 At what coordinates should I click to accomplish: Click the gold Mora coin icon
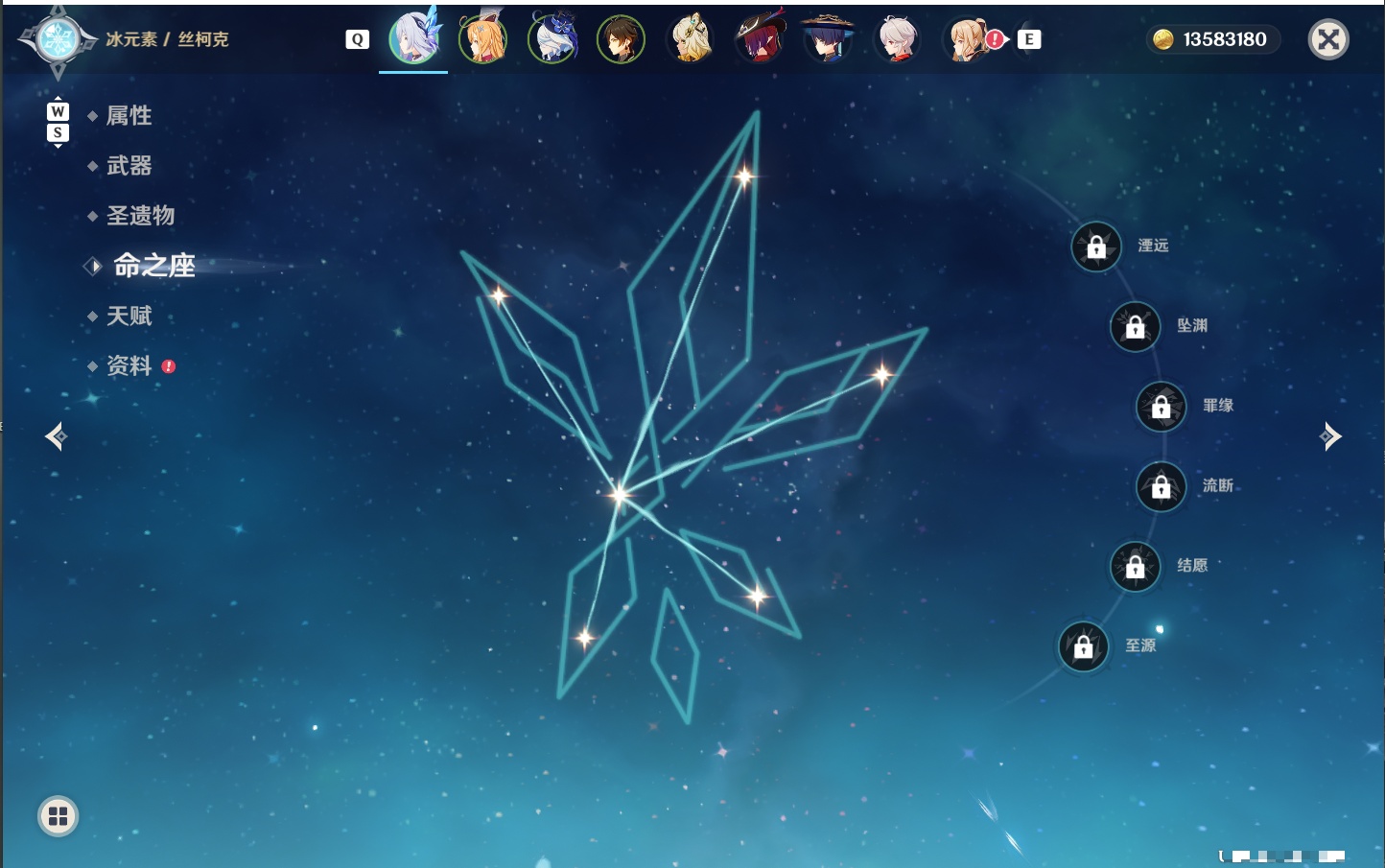(x=1163, y=39)
